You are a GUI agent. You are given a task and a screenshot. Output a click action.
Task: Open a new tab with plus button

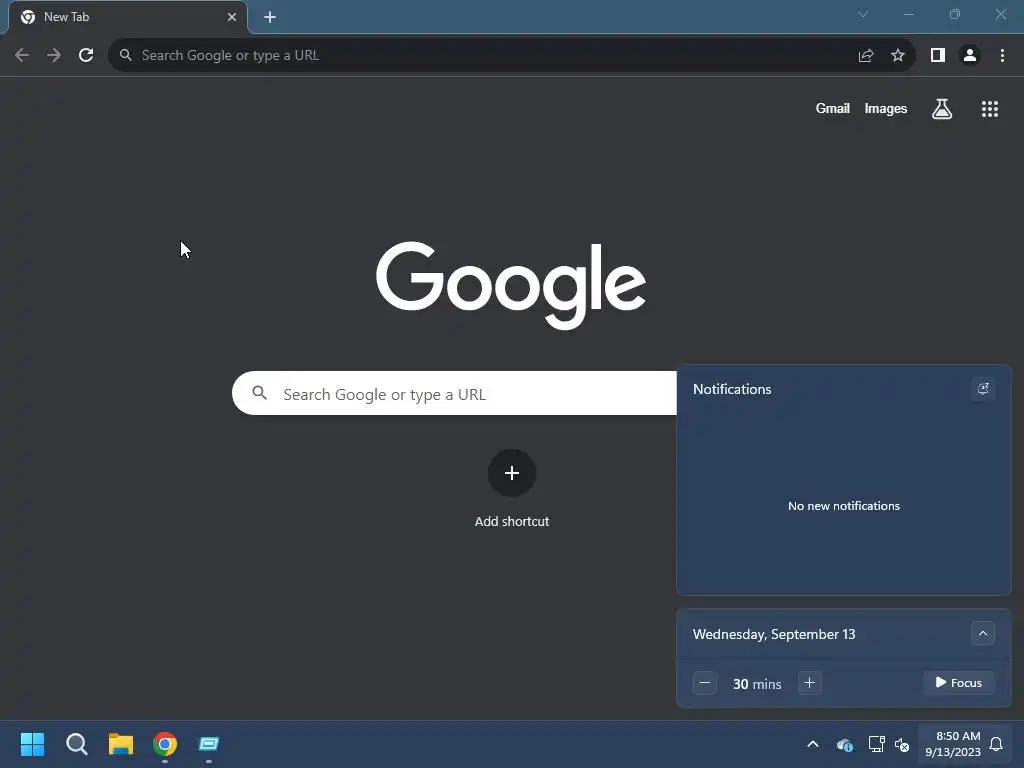270,17
